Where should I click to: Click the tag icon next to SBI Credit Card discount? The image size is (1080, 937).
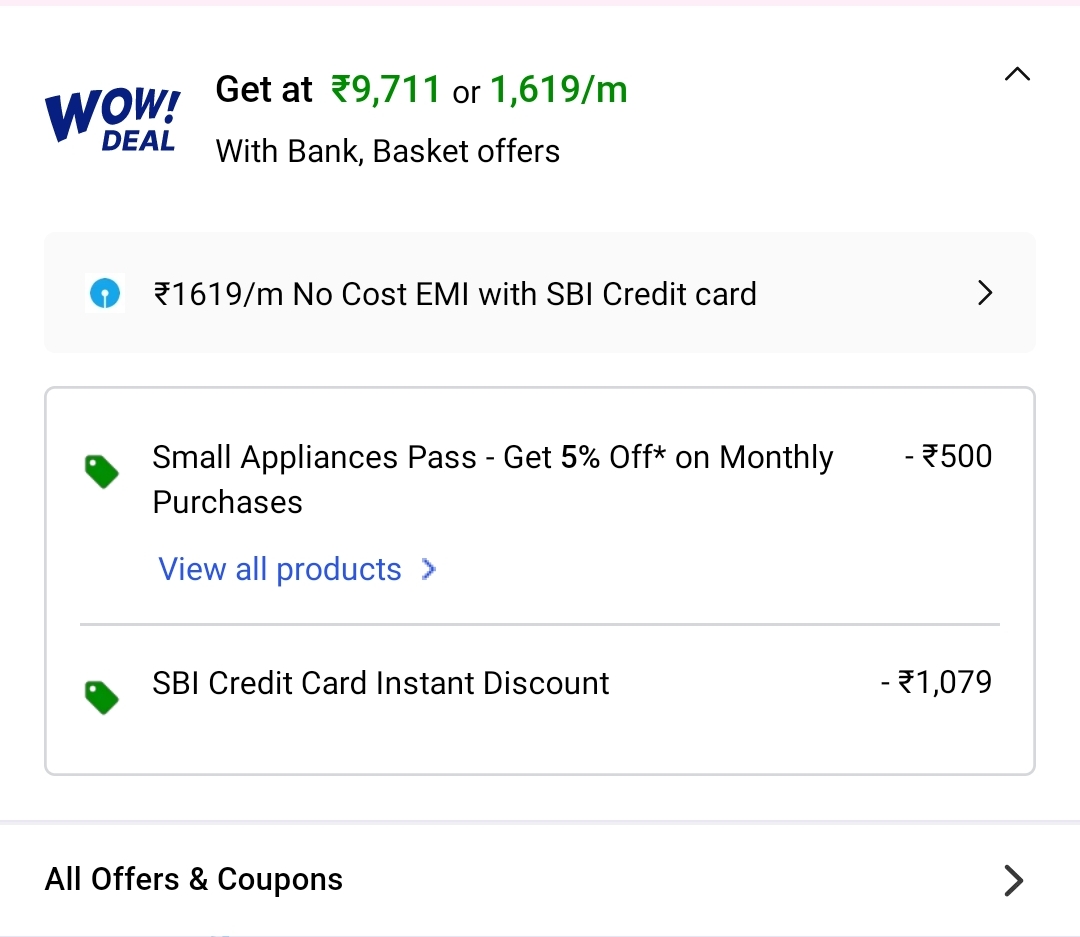(x=101, y=697)
